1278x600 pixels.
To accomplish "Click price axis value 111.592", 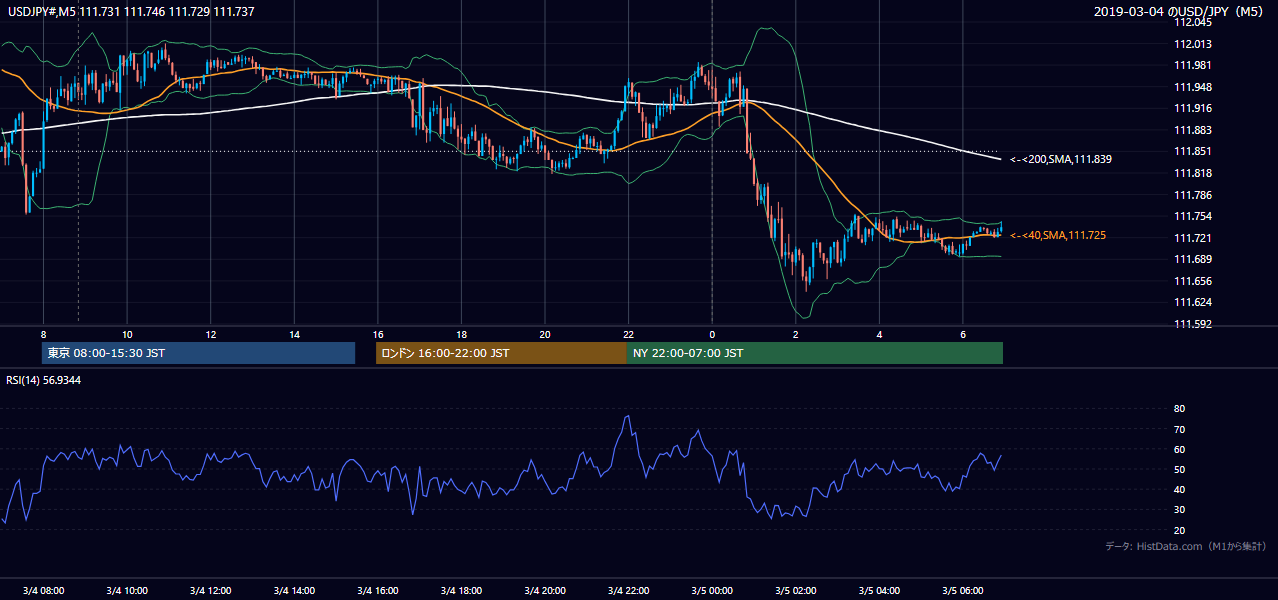I will pyautogui.click(x=1194, y=324).
